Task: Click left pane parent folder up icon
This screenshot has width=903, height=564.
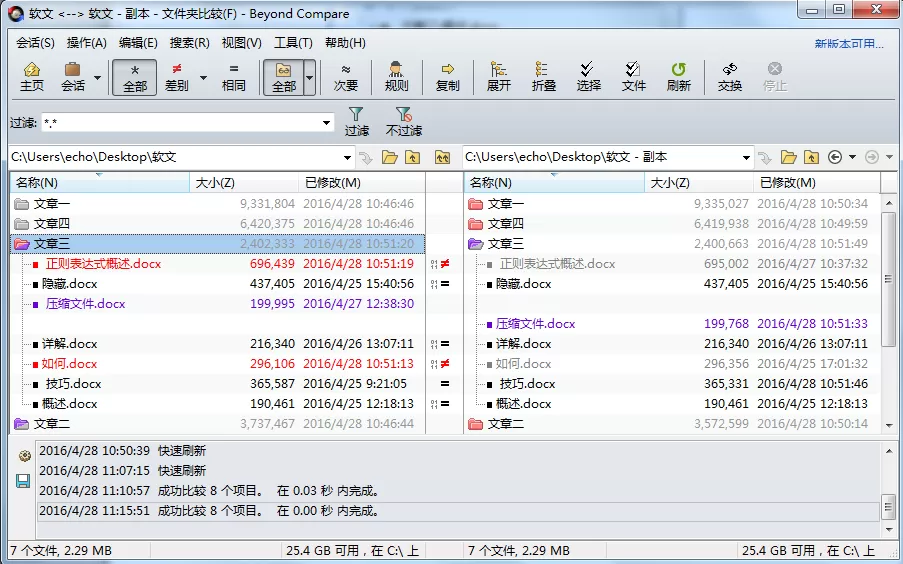Action: coord(412,157)
